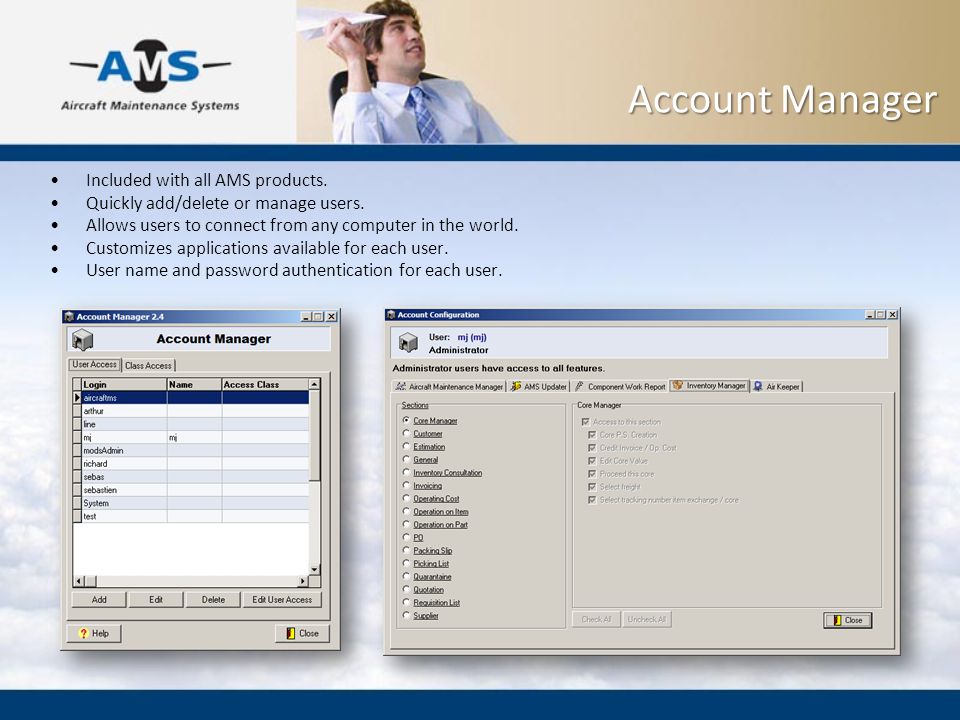Image resolution: width=960 pixels, height=720 pixels.
Task: Select the richard login row
Action: pyautogui.click(x=195, y=463)
